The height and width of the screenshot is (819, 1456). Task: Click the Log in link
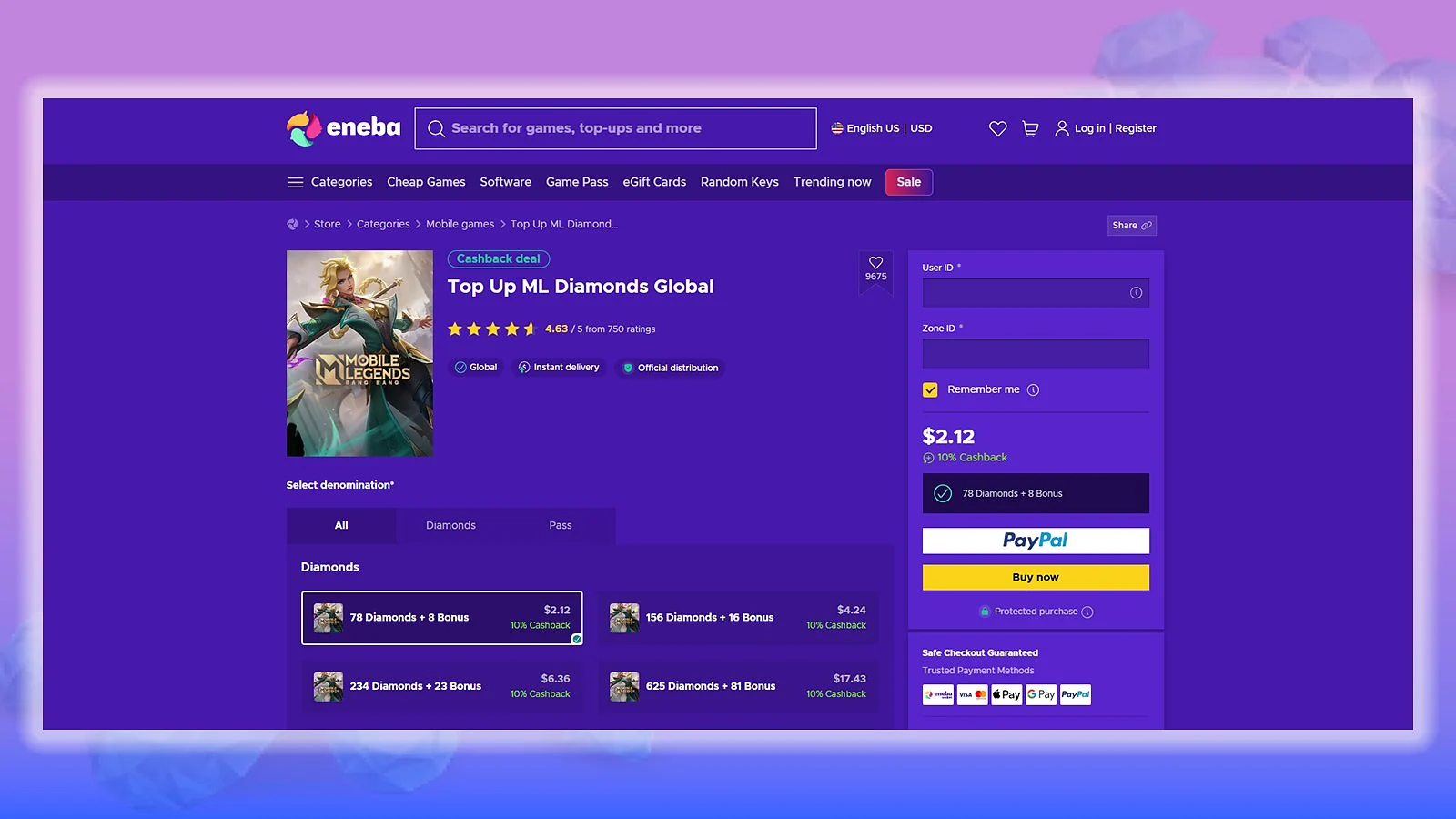click(1089, 128)
